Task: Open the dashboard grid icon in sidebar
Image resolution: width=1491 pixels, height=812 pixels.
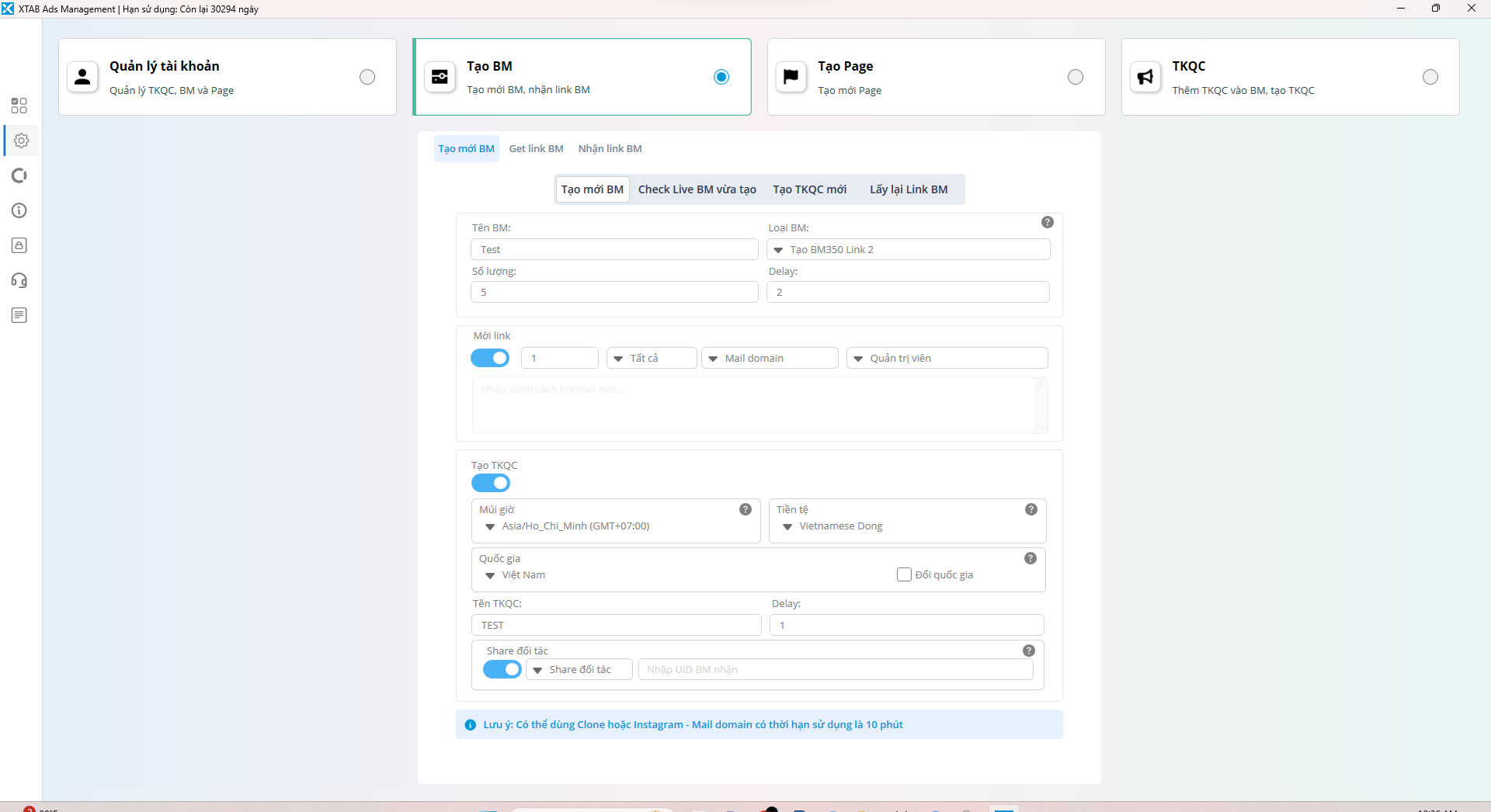Action: pos(19,106)
